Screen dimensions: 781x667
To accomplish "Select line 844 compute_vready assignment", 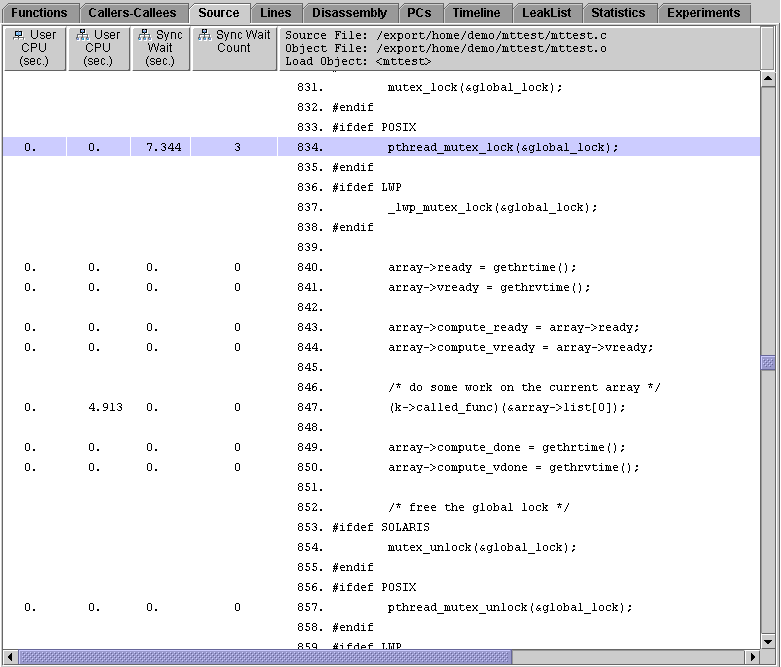I will 521,347.
